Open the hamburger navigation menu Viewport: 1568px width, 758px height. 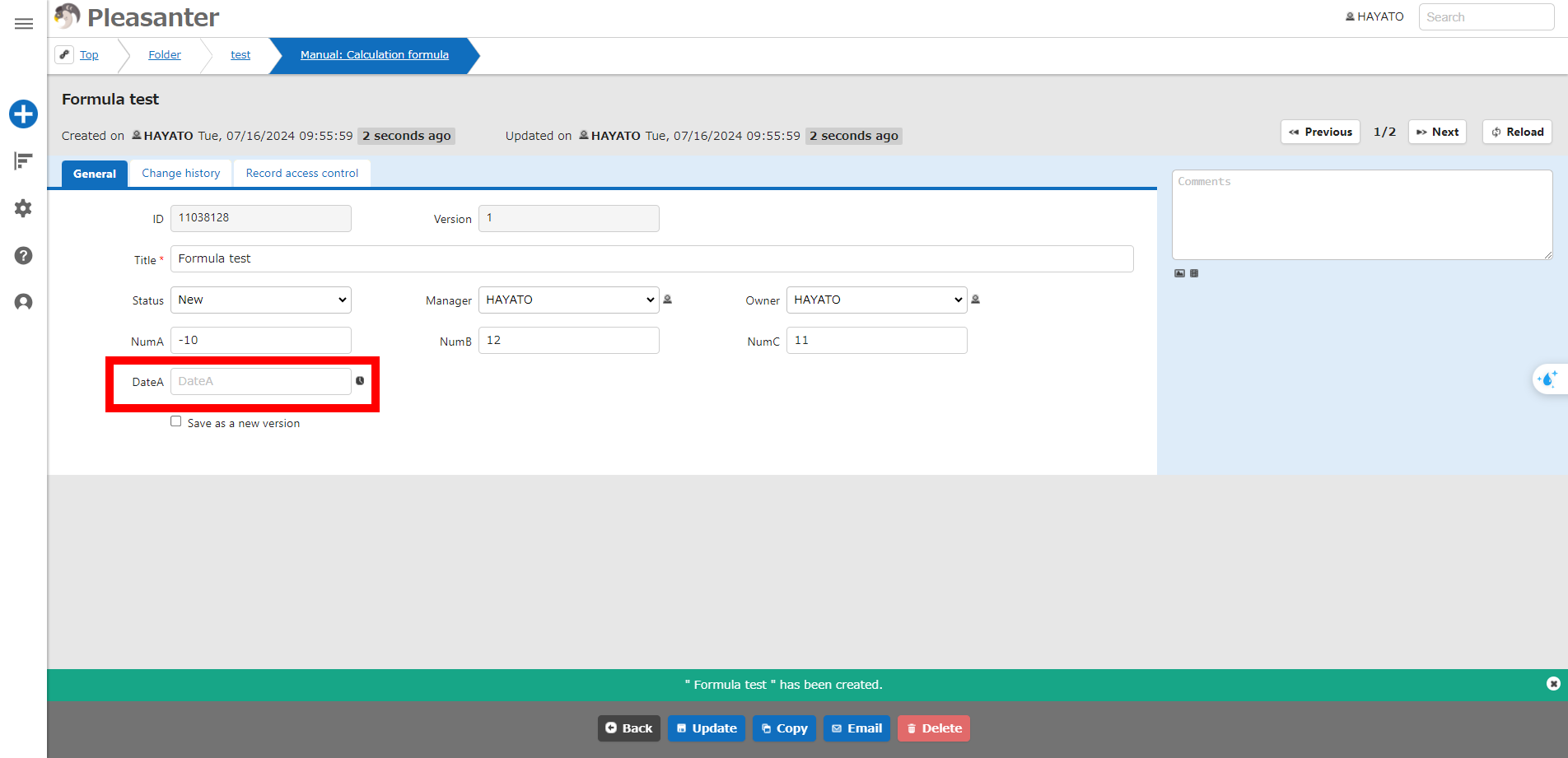tap(24, 24)
